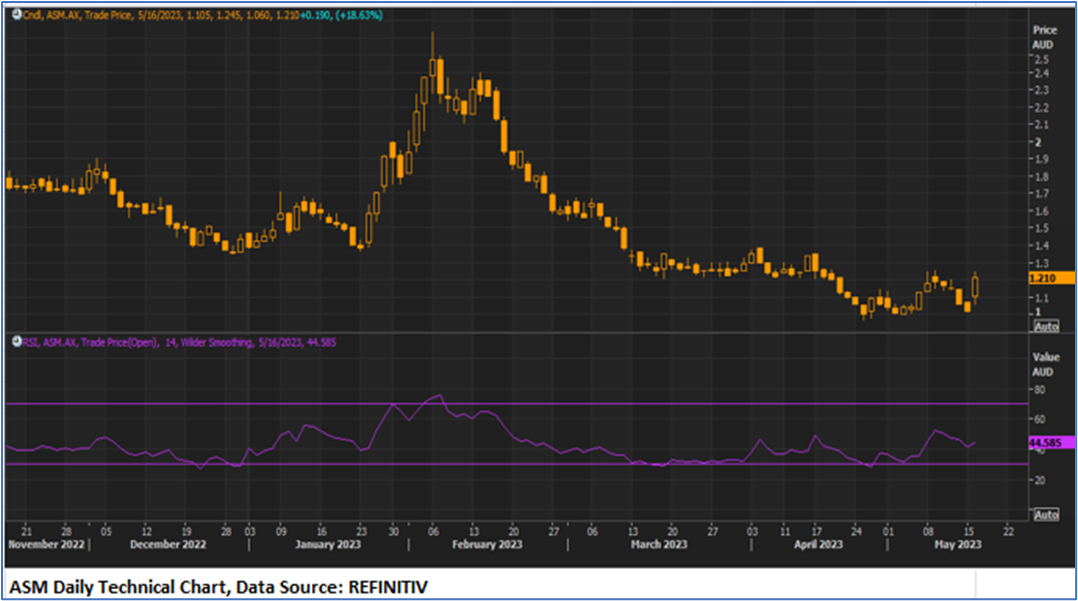Click the February 2023 label on time axis
Viewport: 1078px width, 601px height.
489,544
